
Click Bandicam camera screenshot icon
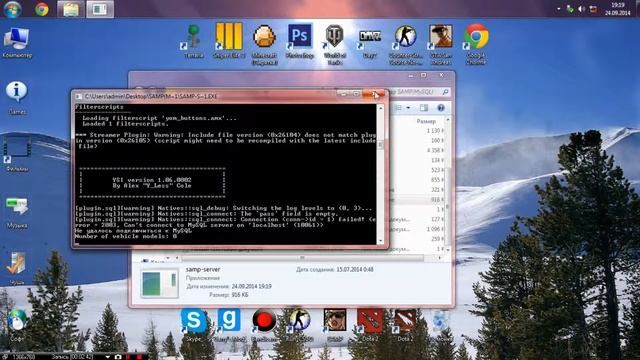click(x=118, y=357)
